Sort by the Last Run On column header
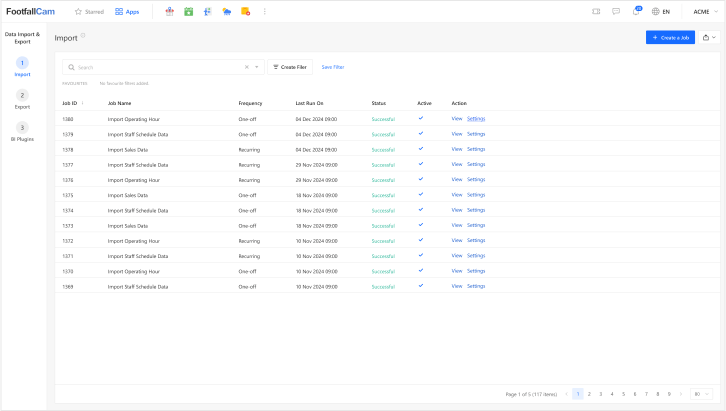 coord(309,103)
